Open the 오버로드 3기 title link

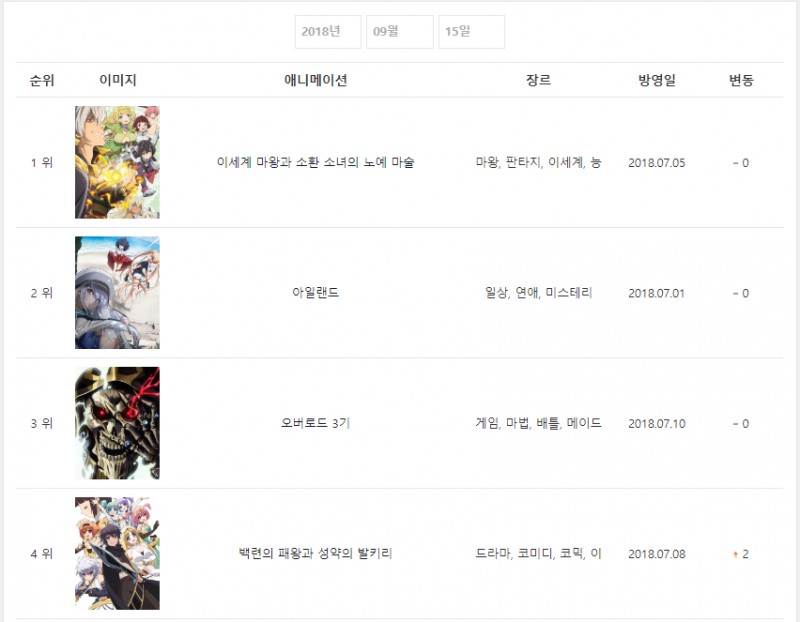point(315,423)
